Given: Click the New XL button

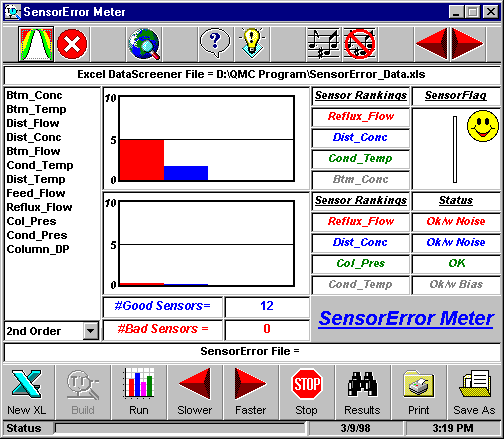Looking at the screenshot, I should click(x=27, y=392).
